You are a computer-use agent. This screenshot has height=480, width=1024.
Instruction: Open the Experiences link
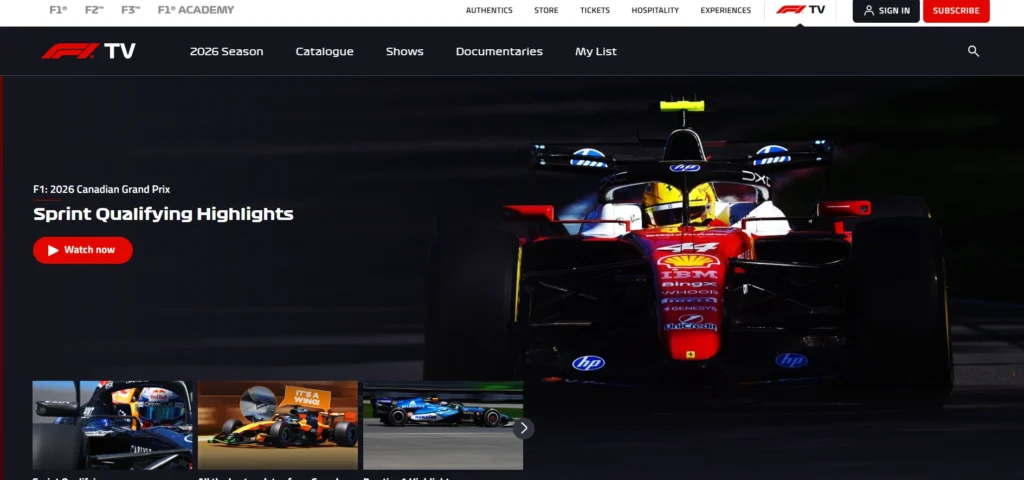[x=726, y=10]
